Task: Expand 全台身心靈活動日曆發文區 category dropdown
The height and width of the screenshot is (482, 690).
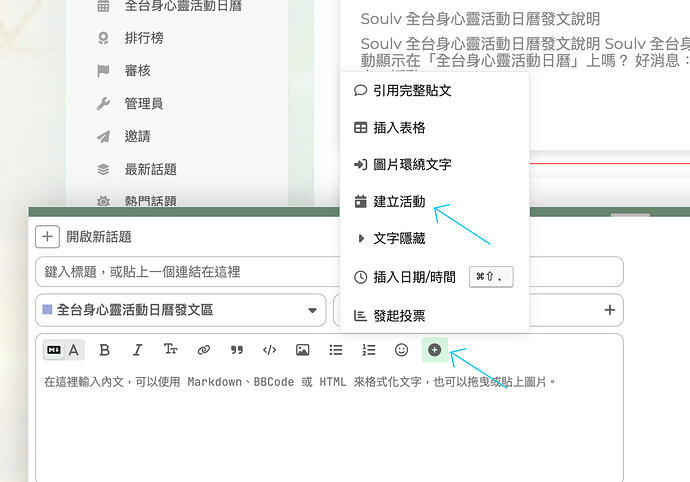Action: (x=180, y=310)
